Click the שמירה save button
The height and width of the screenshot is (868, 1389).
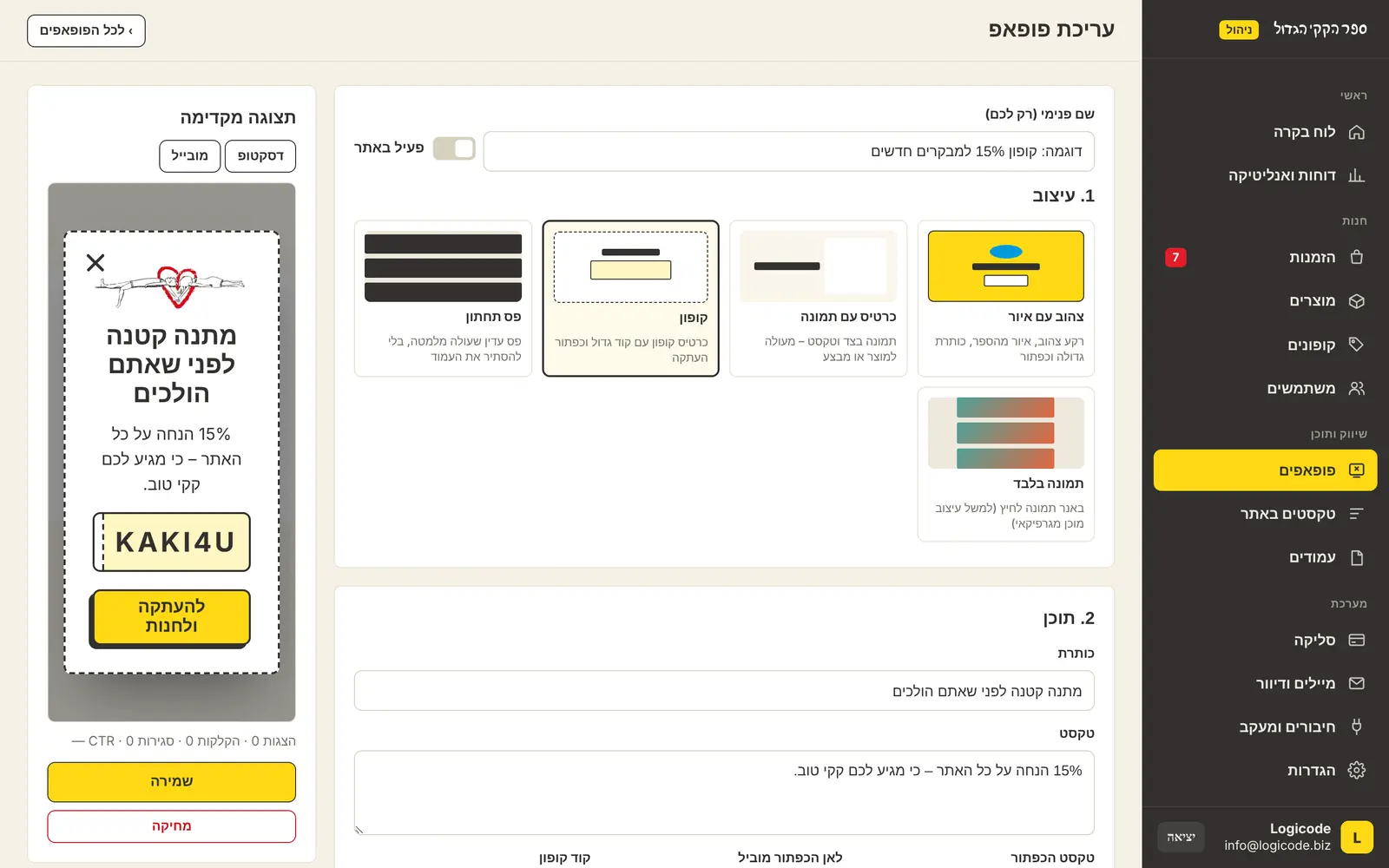click(172, 781)
